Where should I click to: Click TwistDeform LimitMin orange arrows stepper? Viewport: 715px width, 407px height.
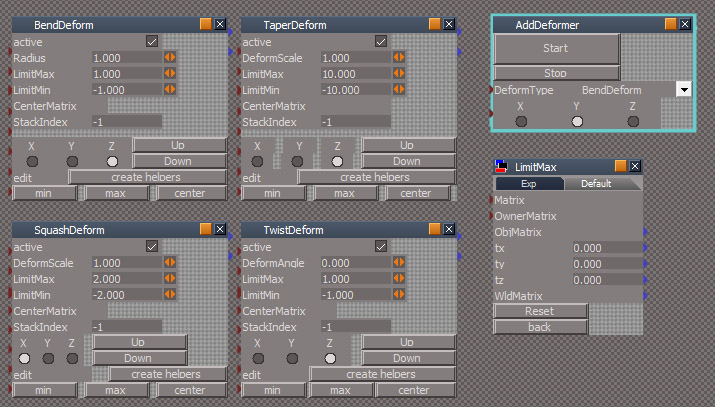click(399, 294)
